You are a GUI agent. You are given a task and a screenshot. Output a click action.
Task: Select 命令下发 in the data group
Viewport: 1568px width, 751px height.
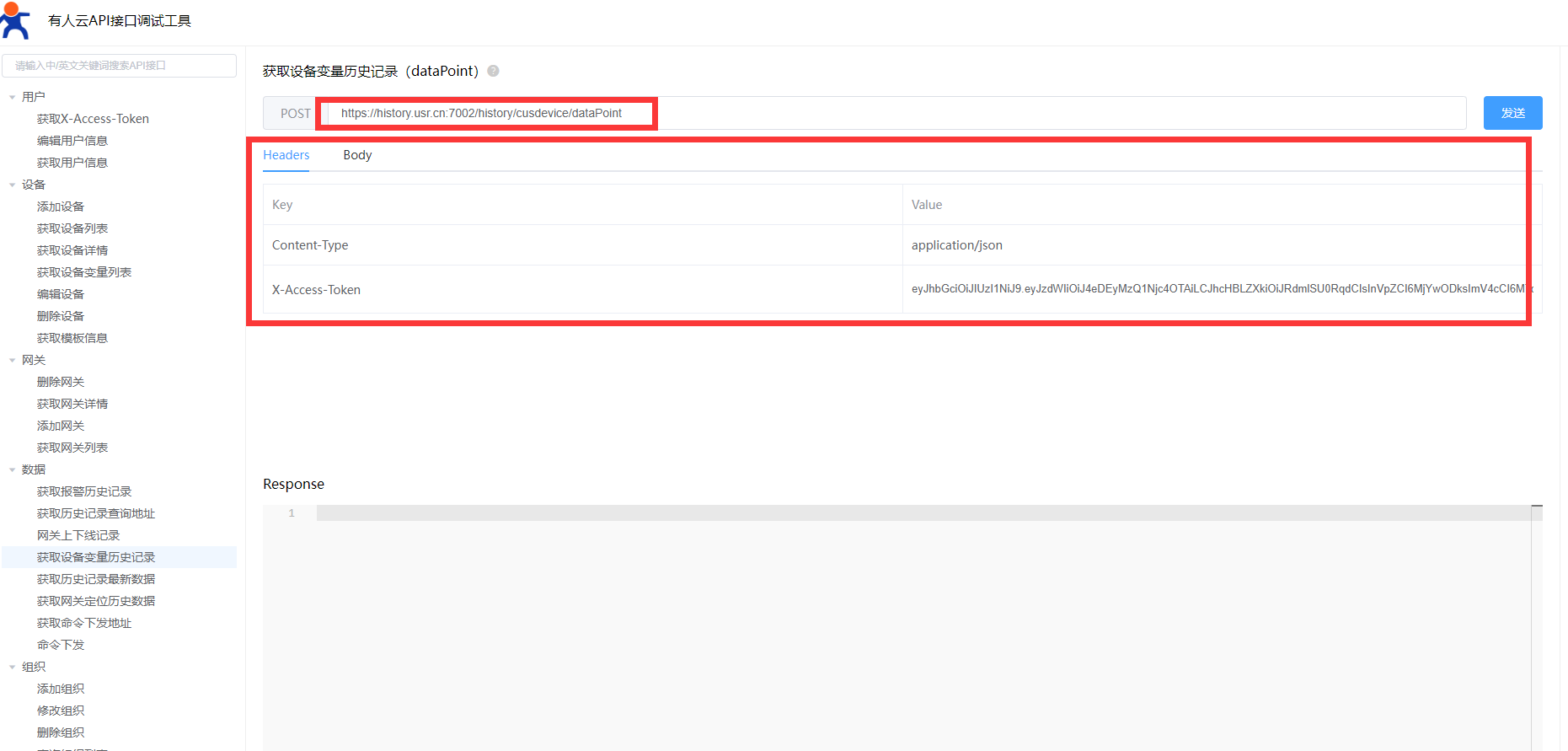pos(61,645)
